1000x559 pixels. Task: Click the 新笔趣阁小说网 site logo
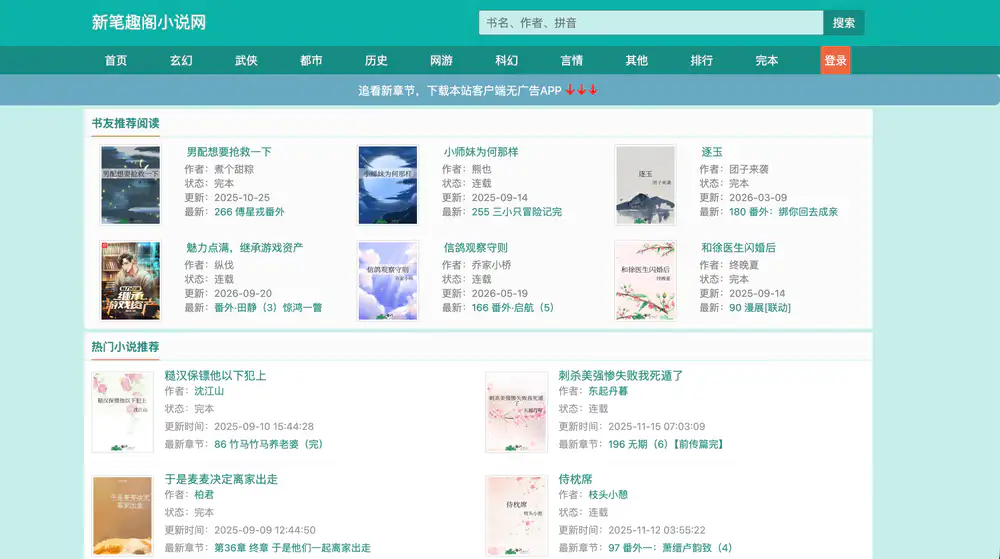click(x=149, y=23)
